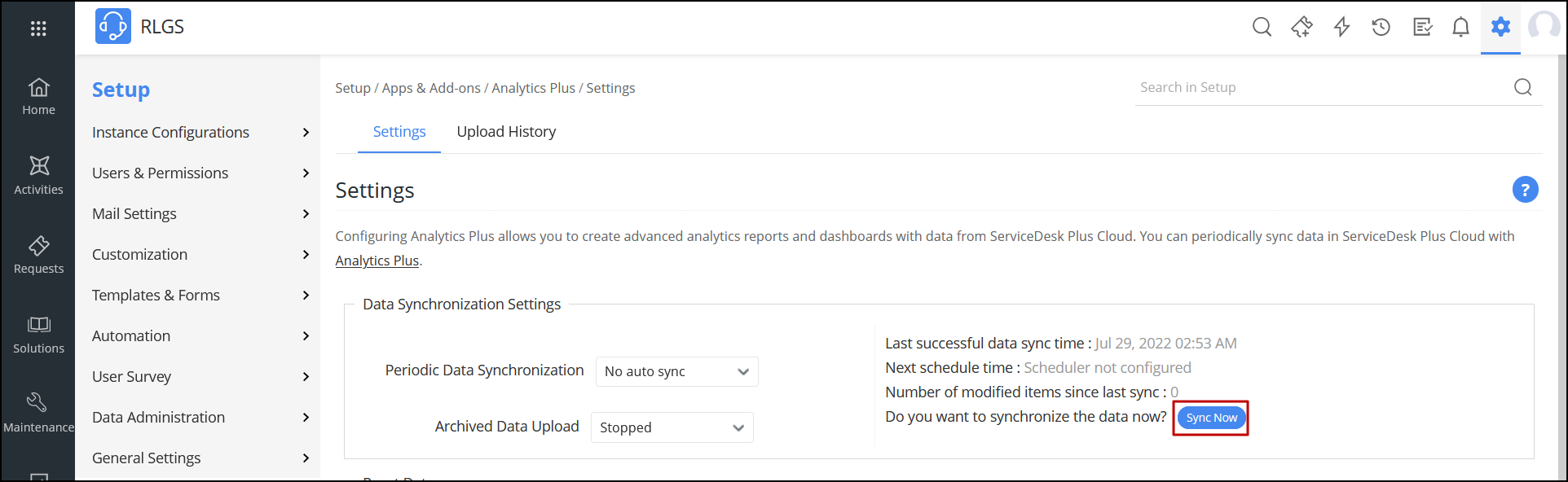Open the notifications bell
This screenshot has width=1568, height=482.
pyautogui.click(x=1460, y=27)
